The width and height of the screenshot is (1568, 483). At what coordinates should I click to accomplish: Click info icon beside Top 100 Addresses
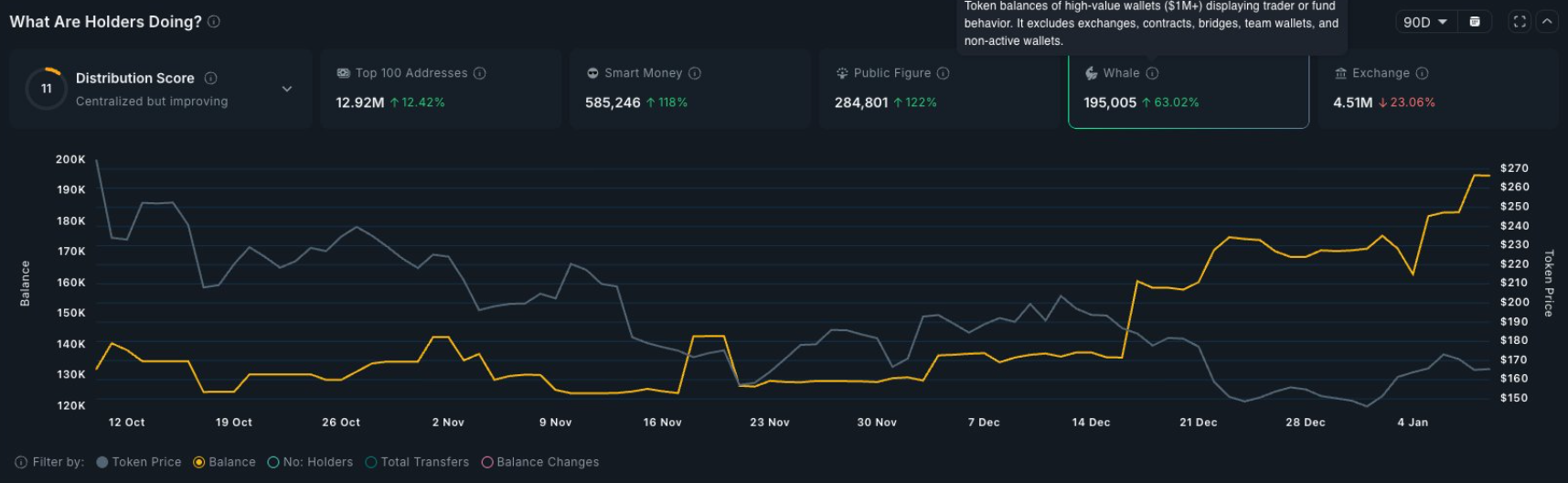480,73
